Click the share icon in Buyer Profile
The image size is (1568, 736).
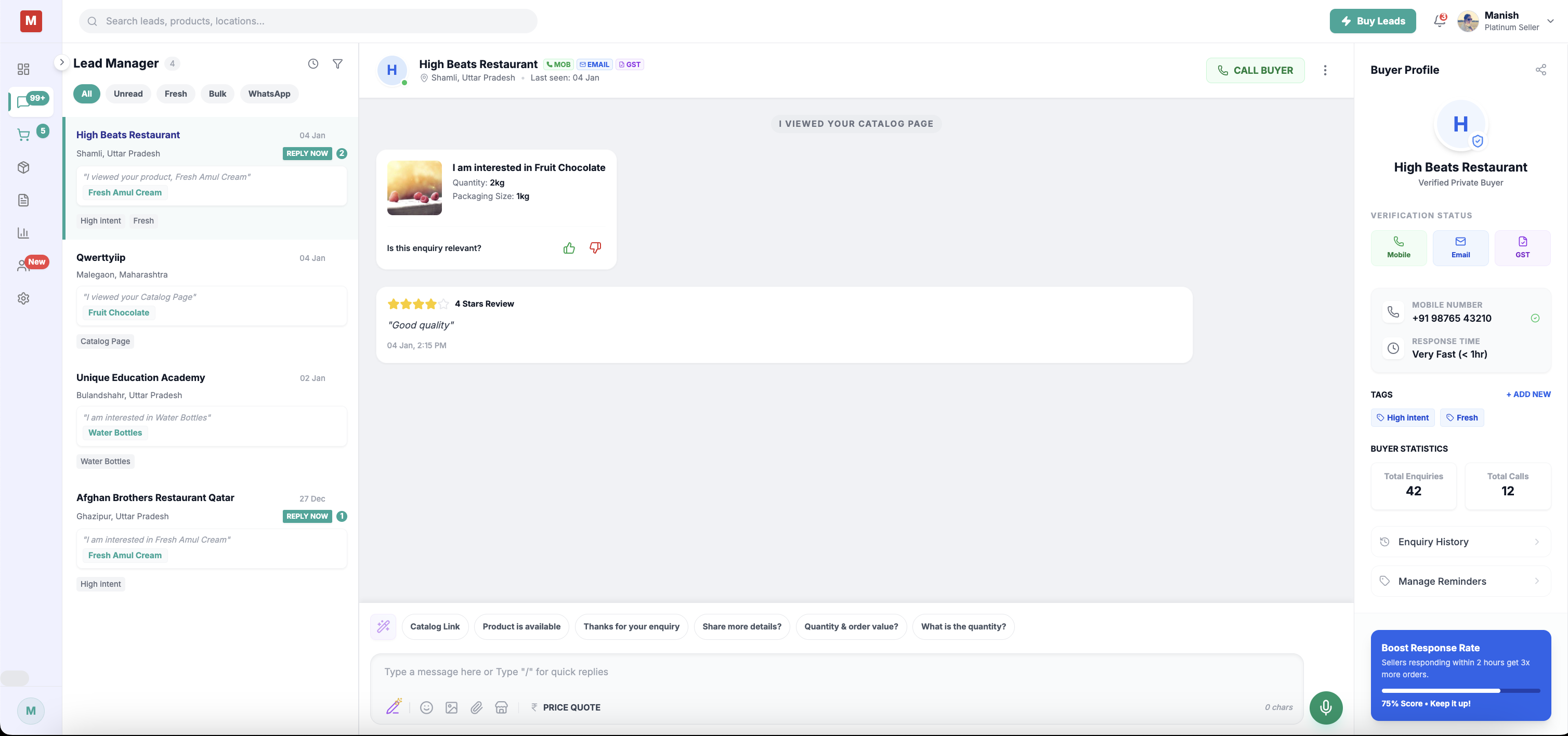1540,70
